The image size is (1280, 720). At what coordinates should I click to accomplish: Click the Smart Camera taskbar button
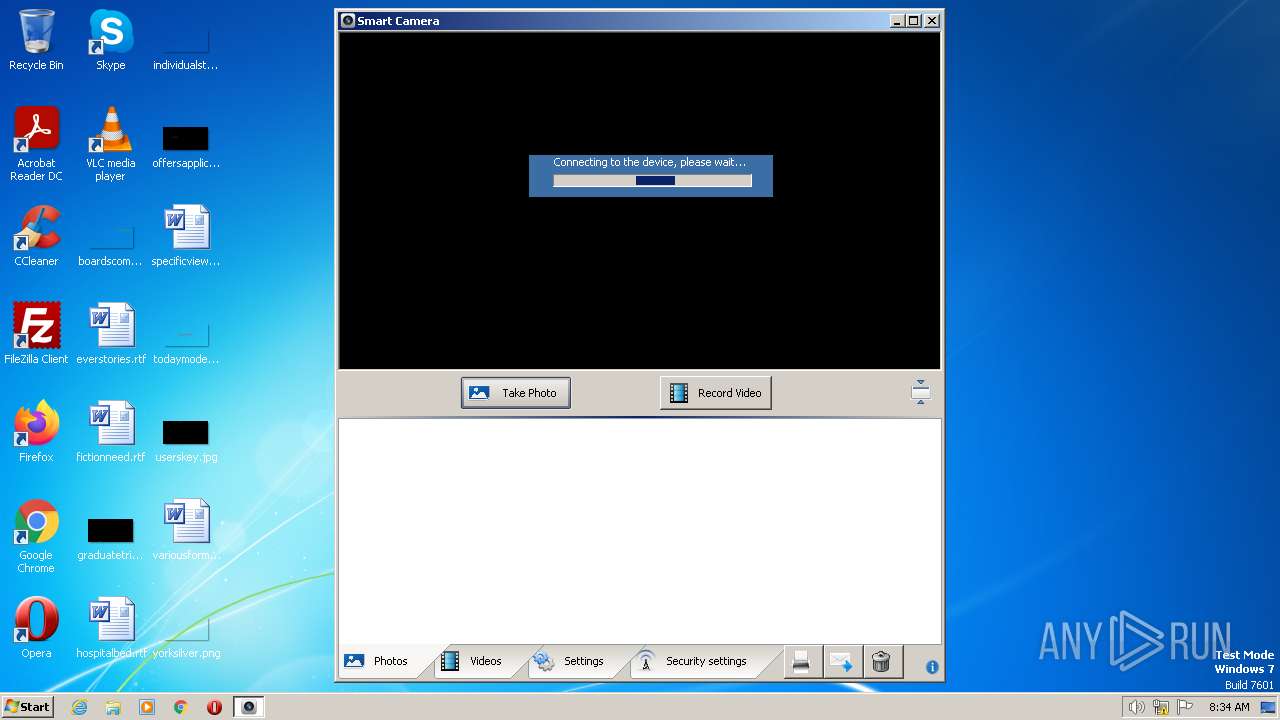point(249,707)
